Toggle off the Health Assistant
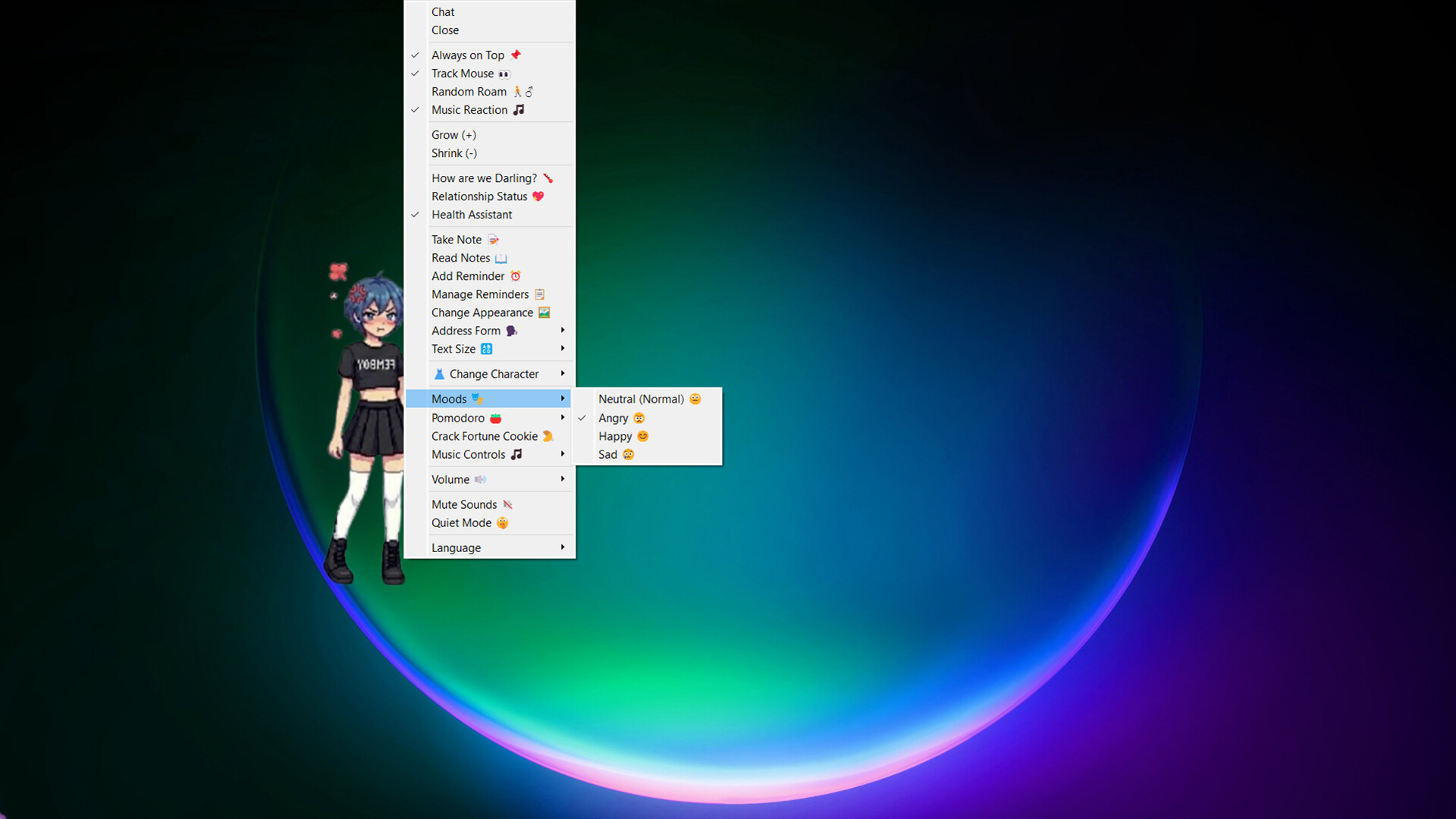The height and width of the screenshot is (819, 1456). coord(472,215)
